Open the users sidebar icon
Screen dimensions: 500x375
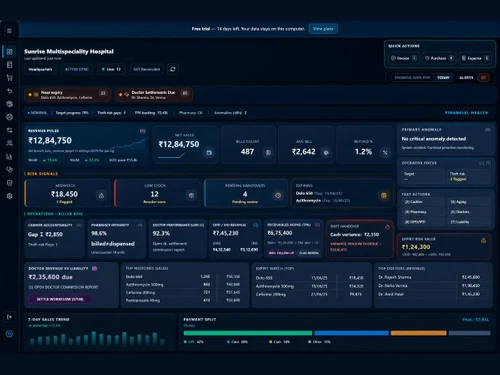[x=9, y=143]
